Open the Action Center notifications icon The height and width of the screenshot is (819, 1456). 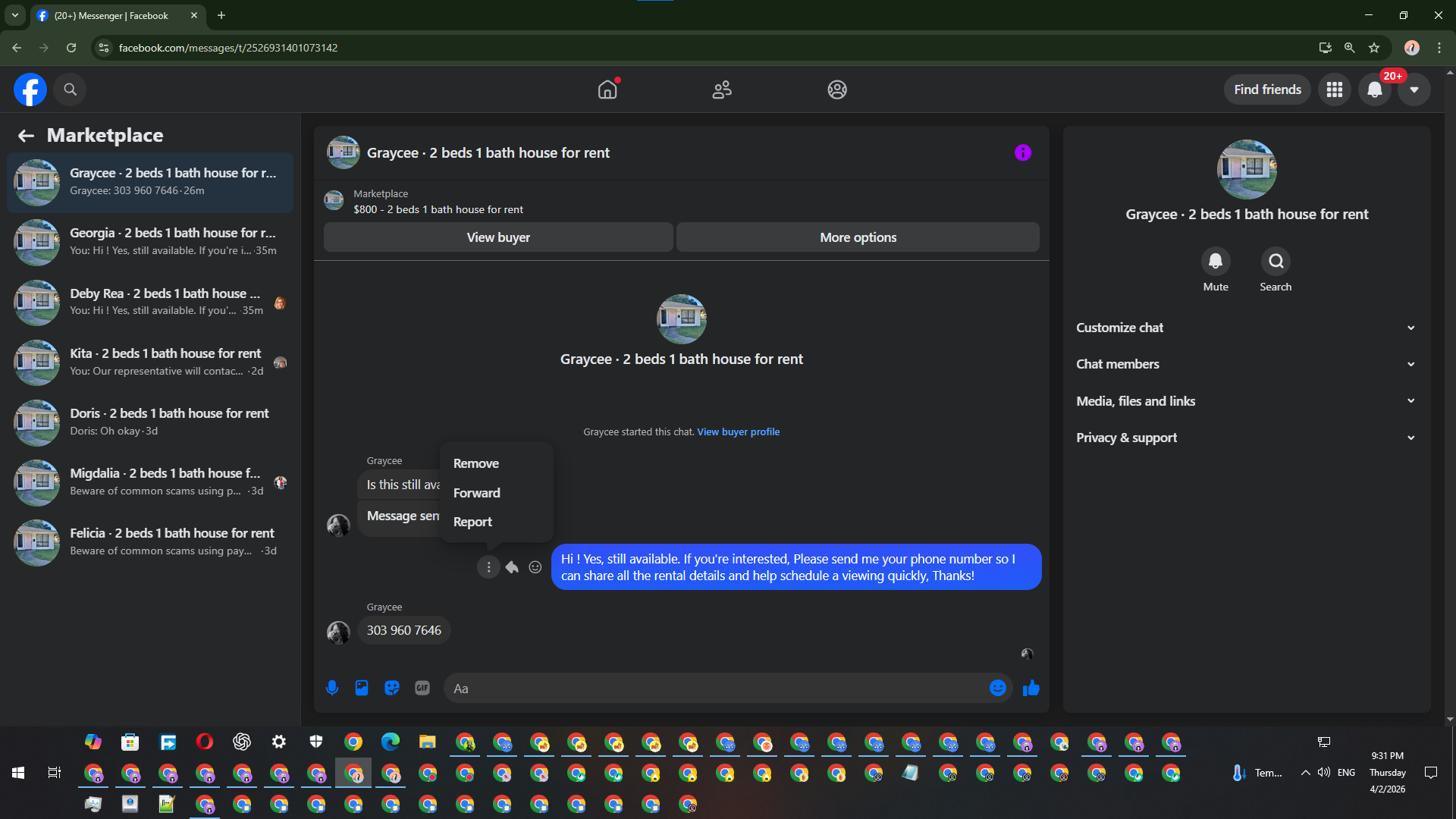coord(1431,773)
